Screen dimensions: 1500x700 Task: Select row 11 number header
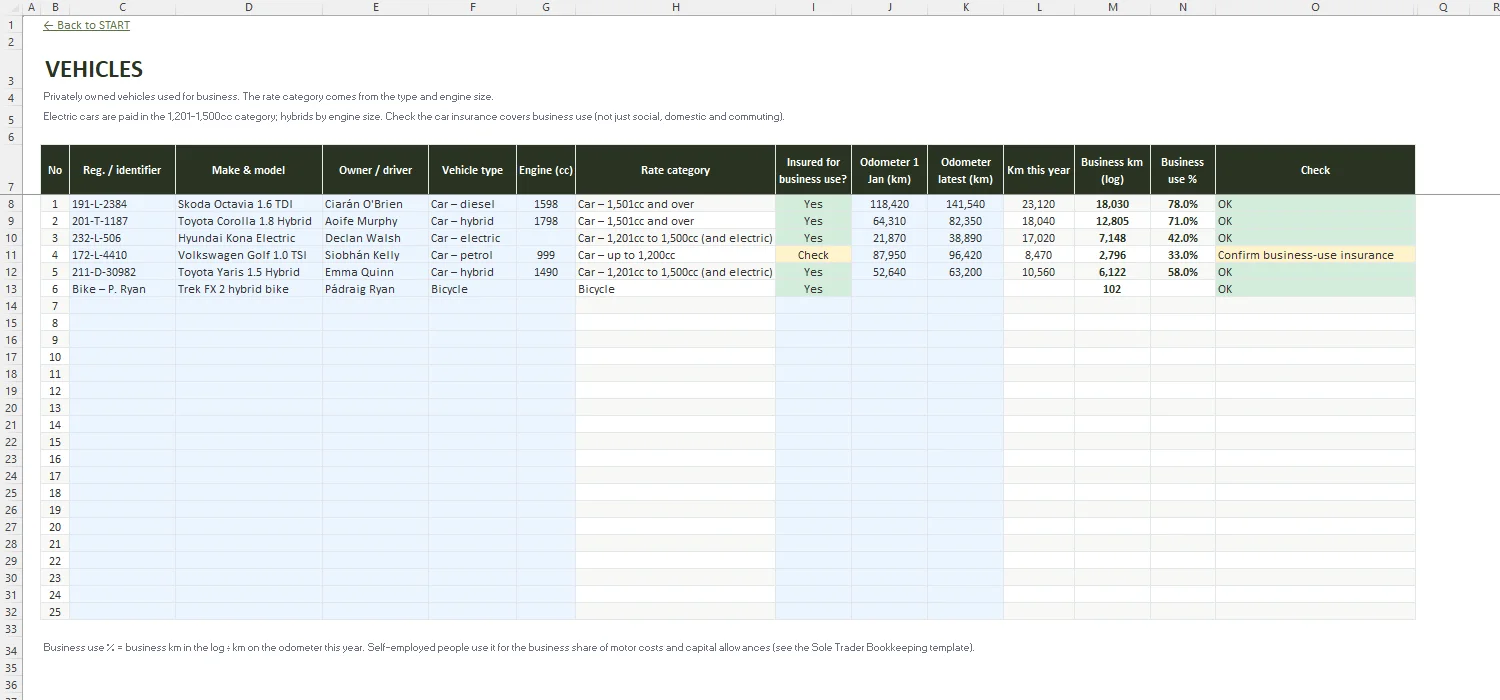11,255
